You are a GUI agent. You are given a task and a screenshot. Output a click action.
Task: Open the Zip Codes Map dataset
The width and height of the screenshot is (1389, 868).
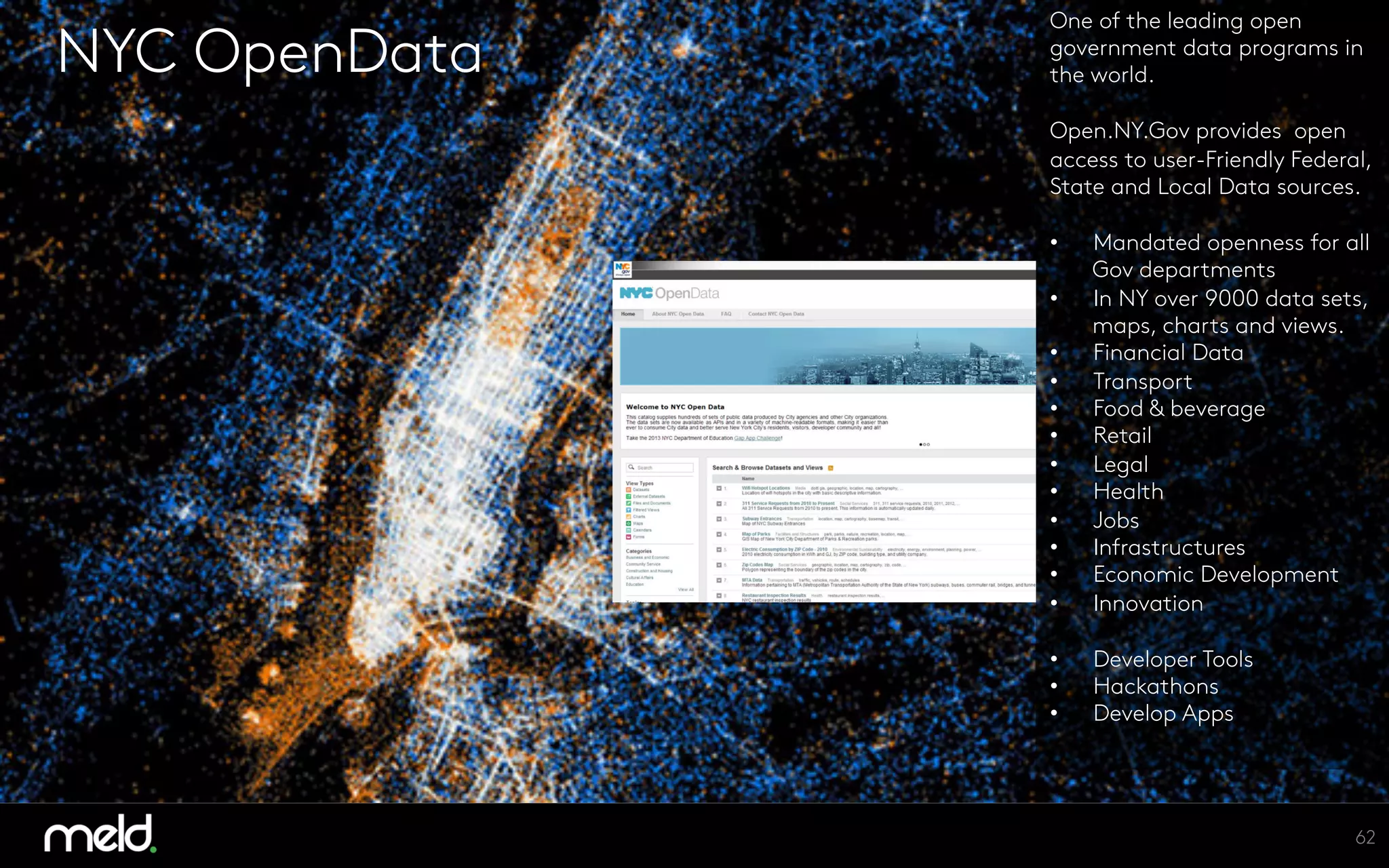pos(758,565)
